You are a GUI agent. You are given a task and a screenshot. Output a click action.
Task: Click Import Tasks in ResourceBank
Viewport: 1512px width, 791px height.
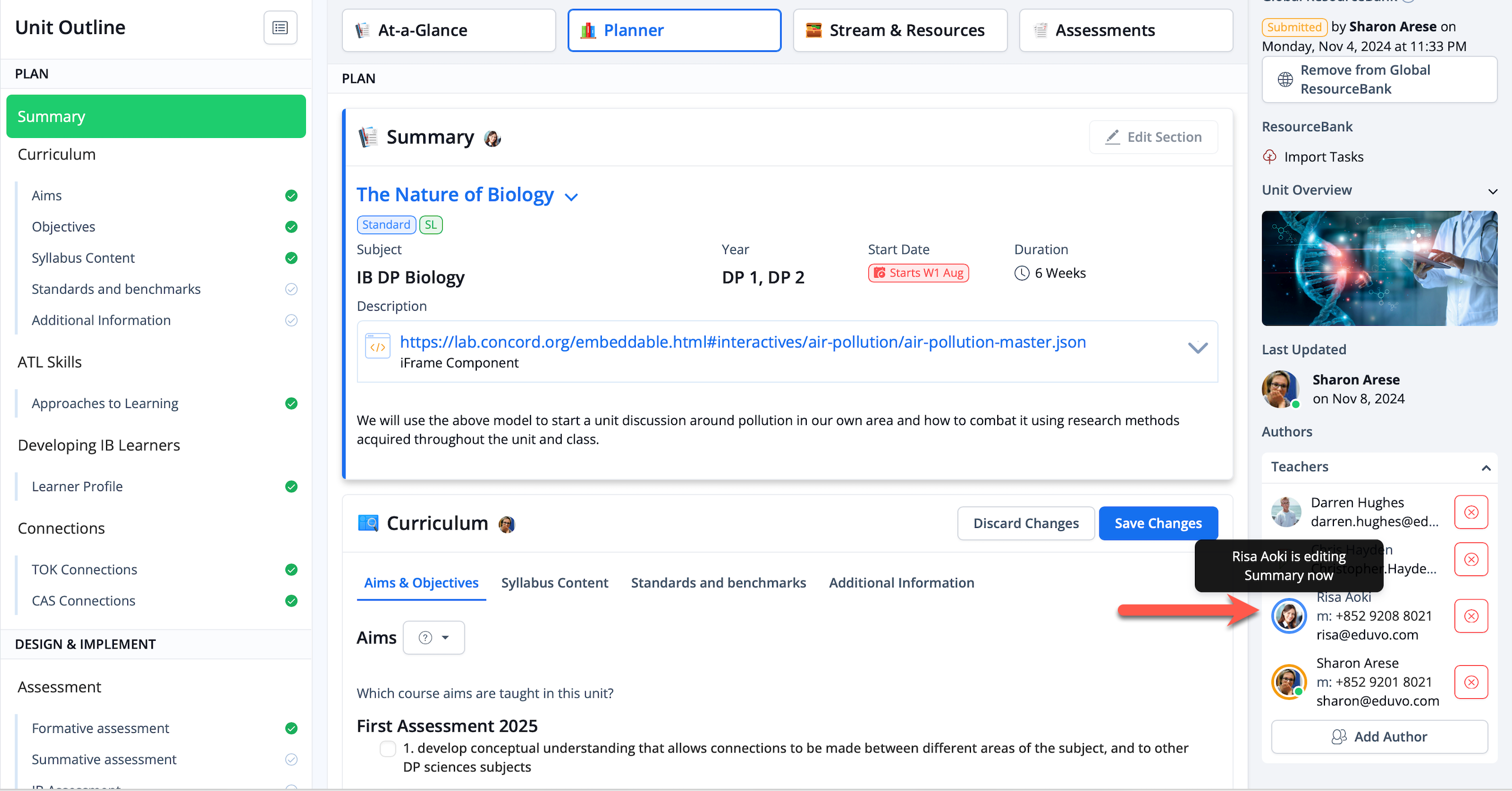point(1323,157)
